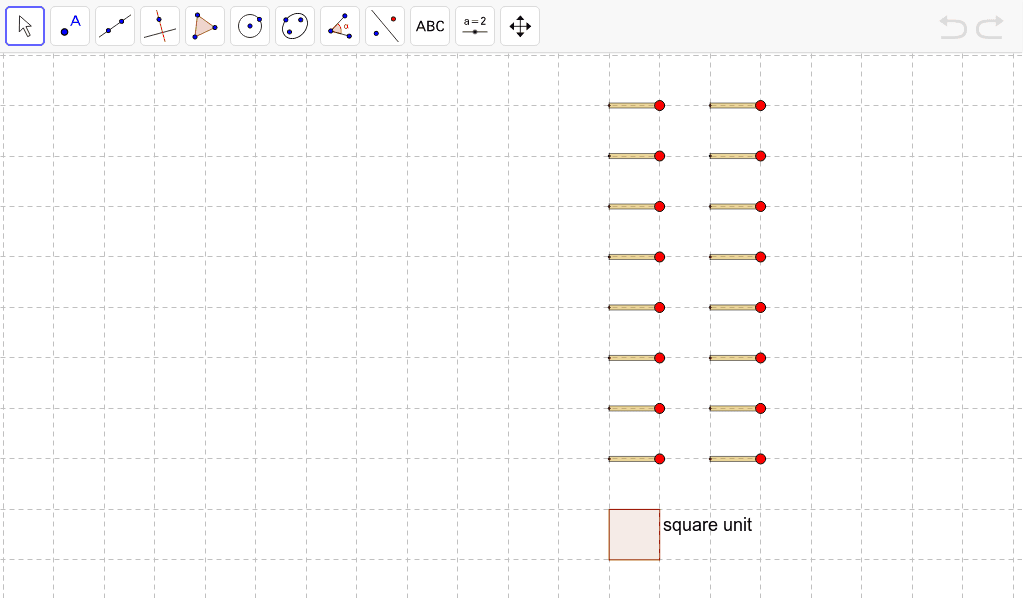This screenshot has width=1024, height=600.
Task: Click the 'square unit' text label
Action: point(707,525)
